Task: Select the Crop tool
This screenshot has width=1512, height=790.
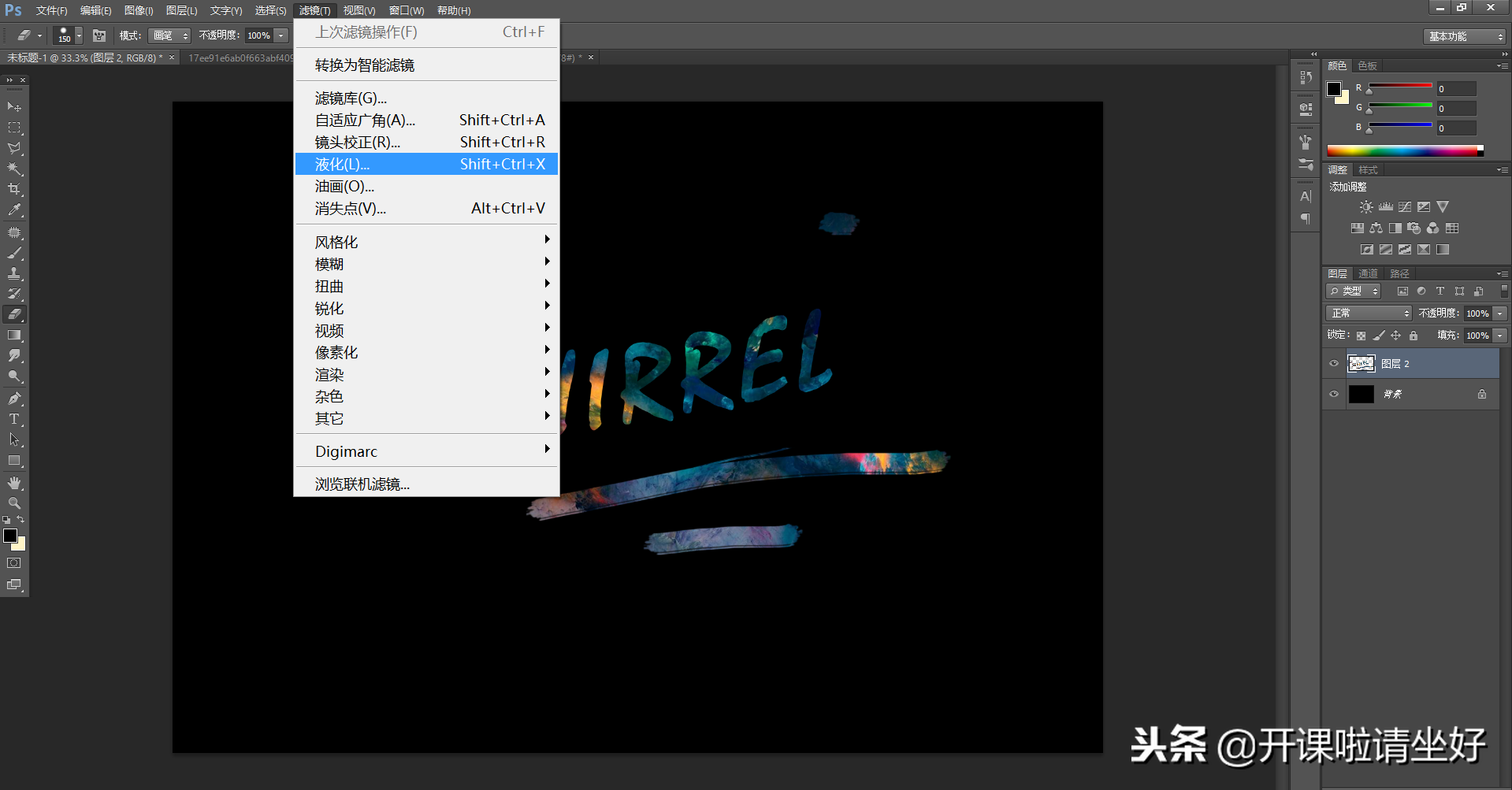Action: pos(14,189)
